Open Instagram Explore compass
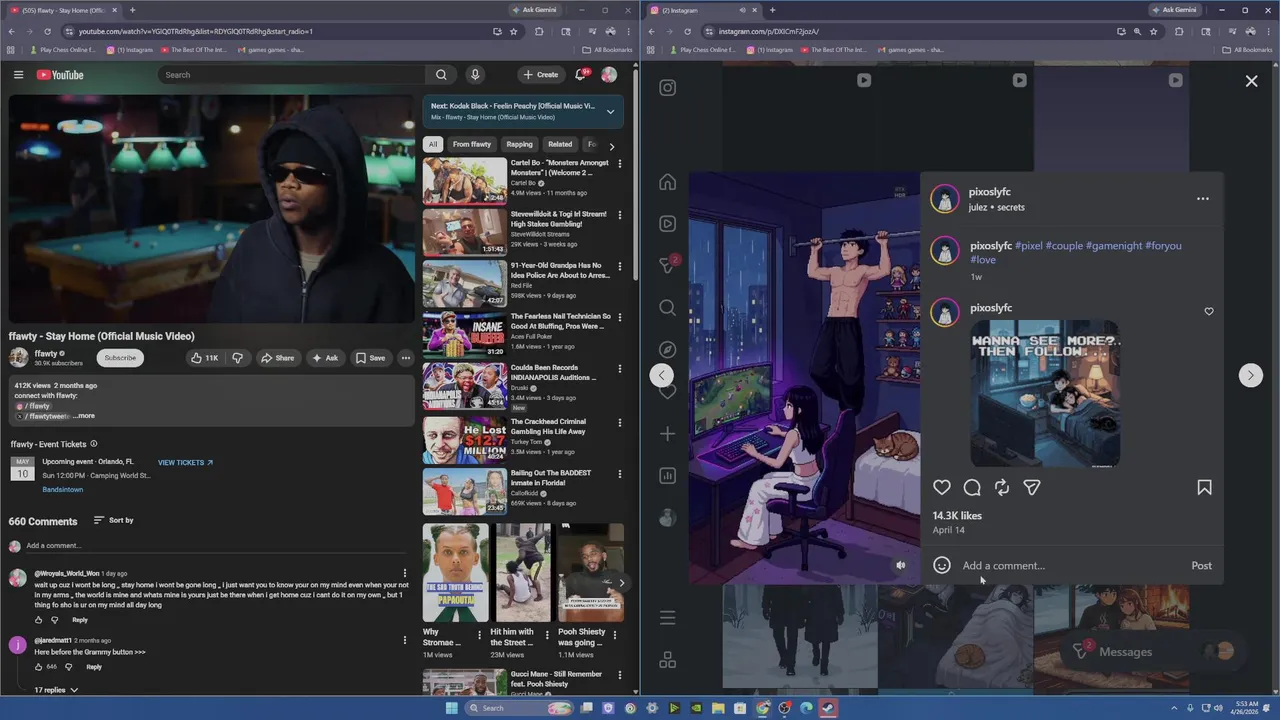 668,350
